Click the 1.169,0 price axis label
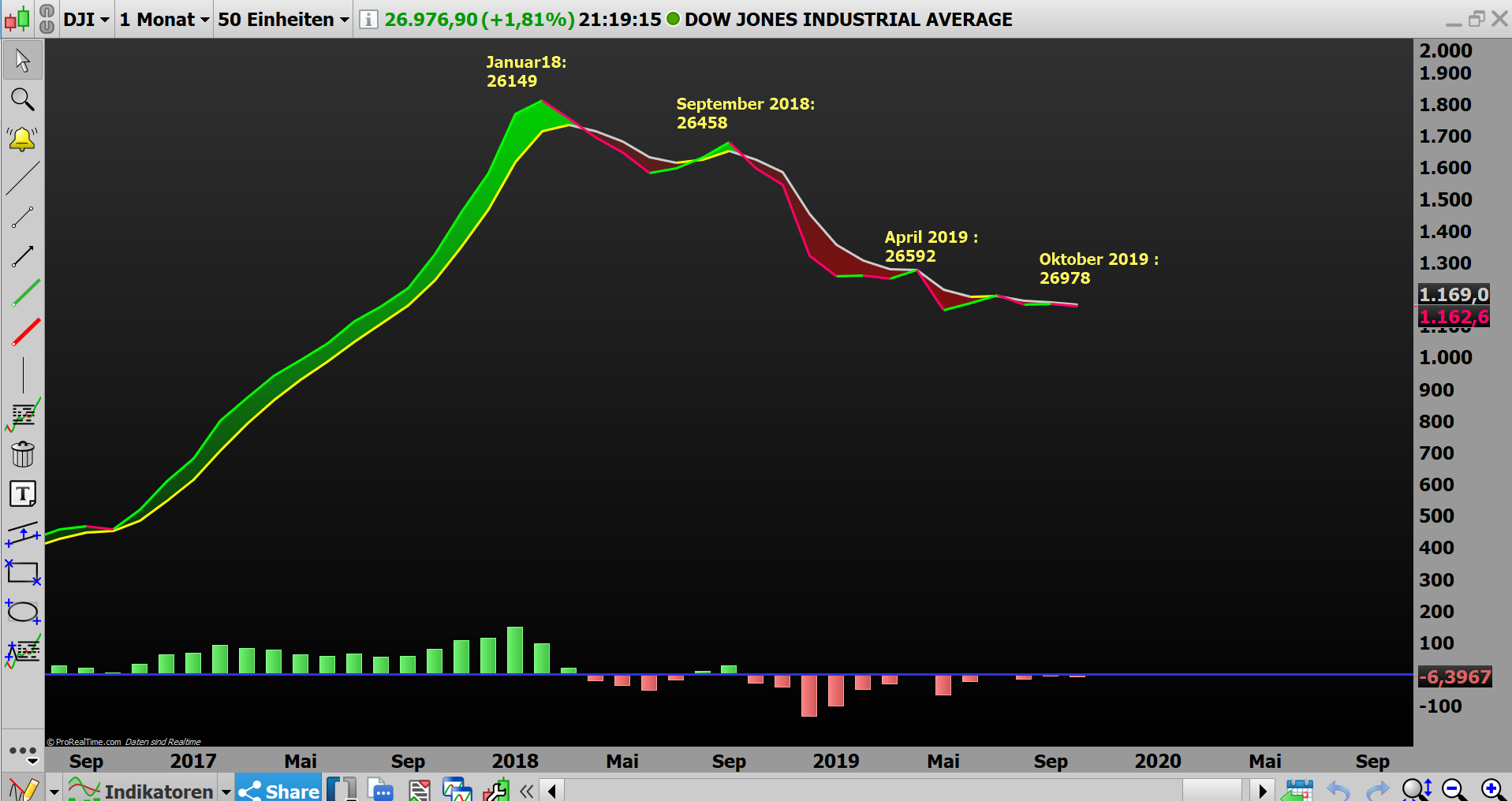This screenshot has height=801, width=1512. pyautogui.click(x=1454, y=294)
